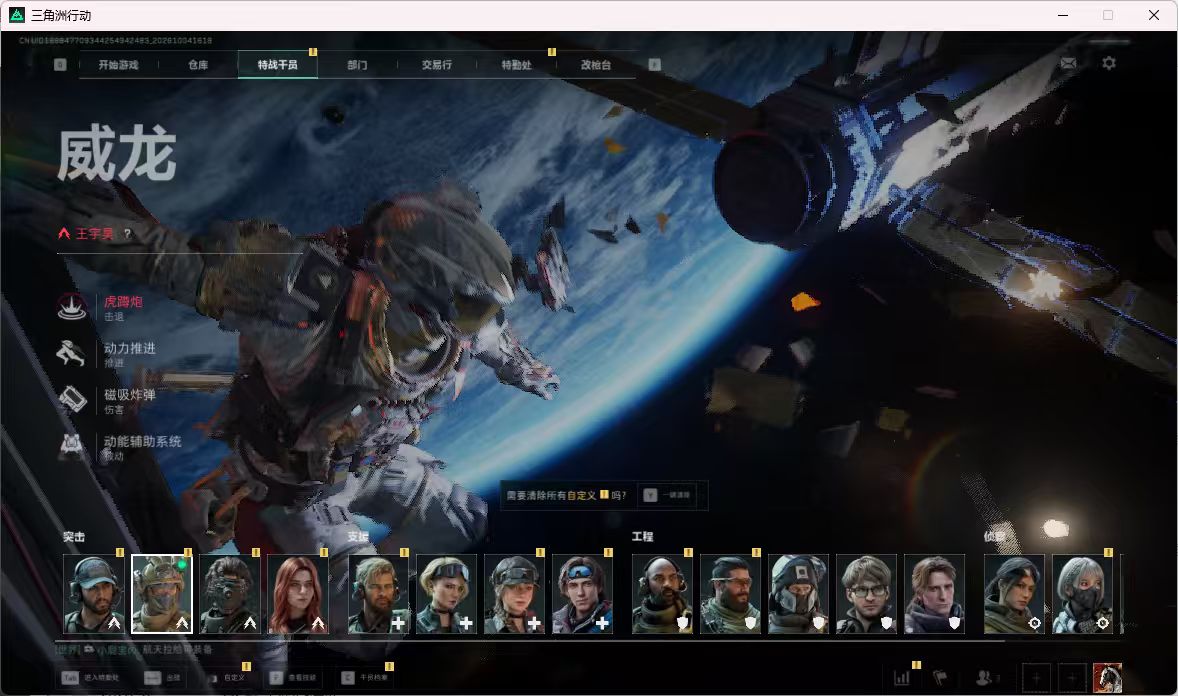The width and height of the screenshot is (1178, 696).
Task: Select the blonde 支援 operator with goggles on her head
Action: coord(446,594)
